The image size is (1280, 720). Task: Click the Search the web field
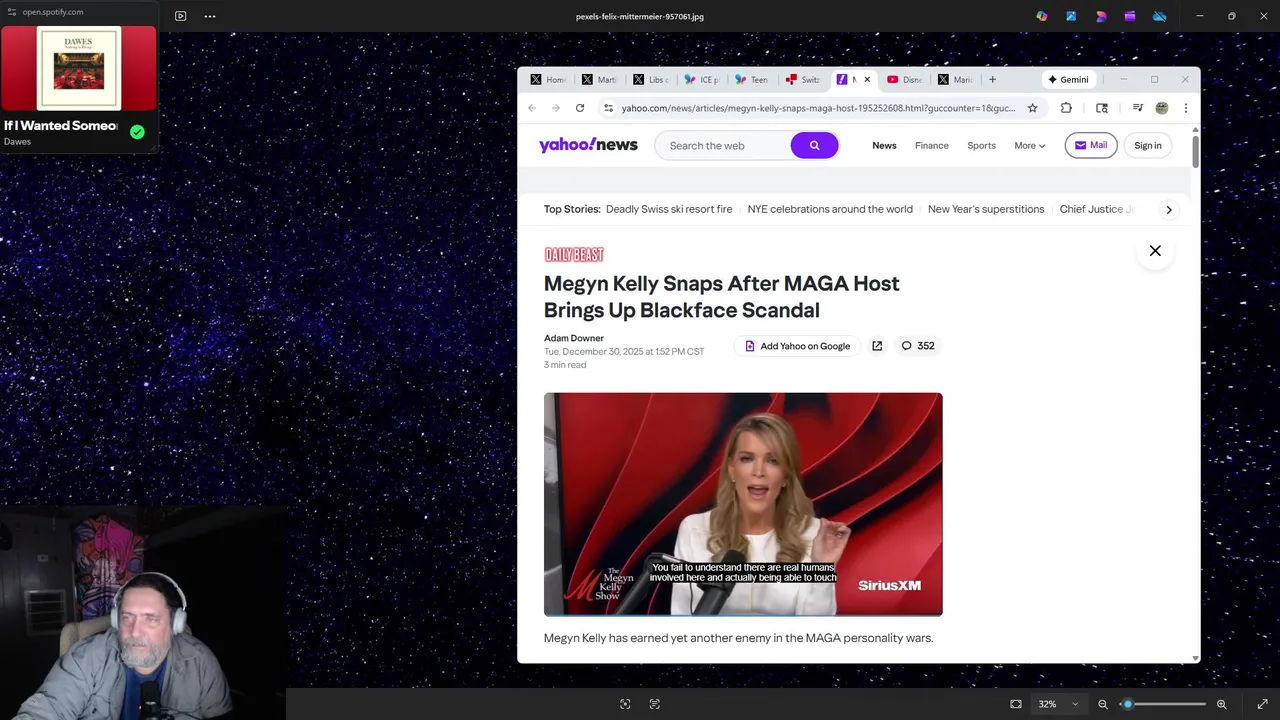(724, 146)
